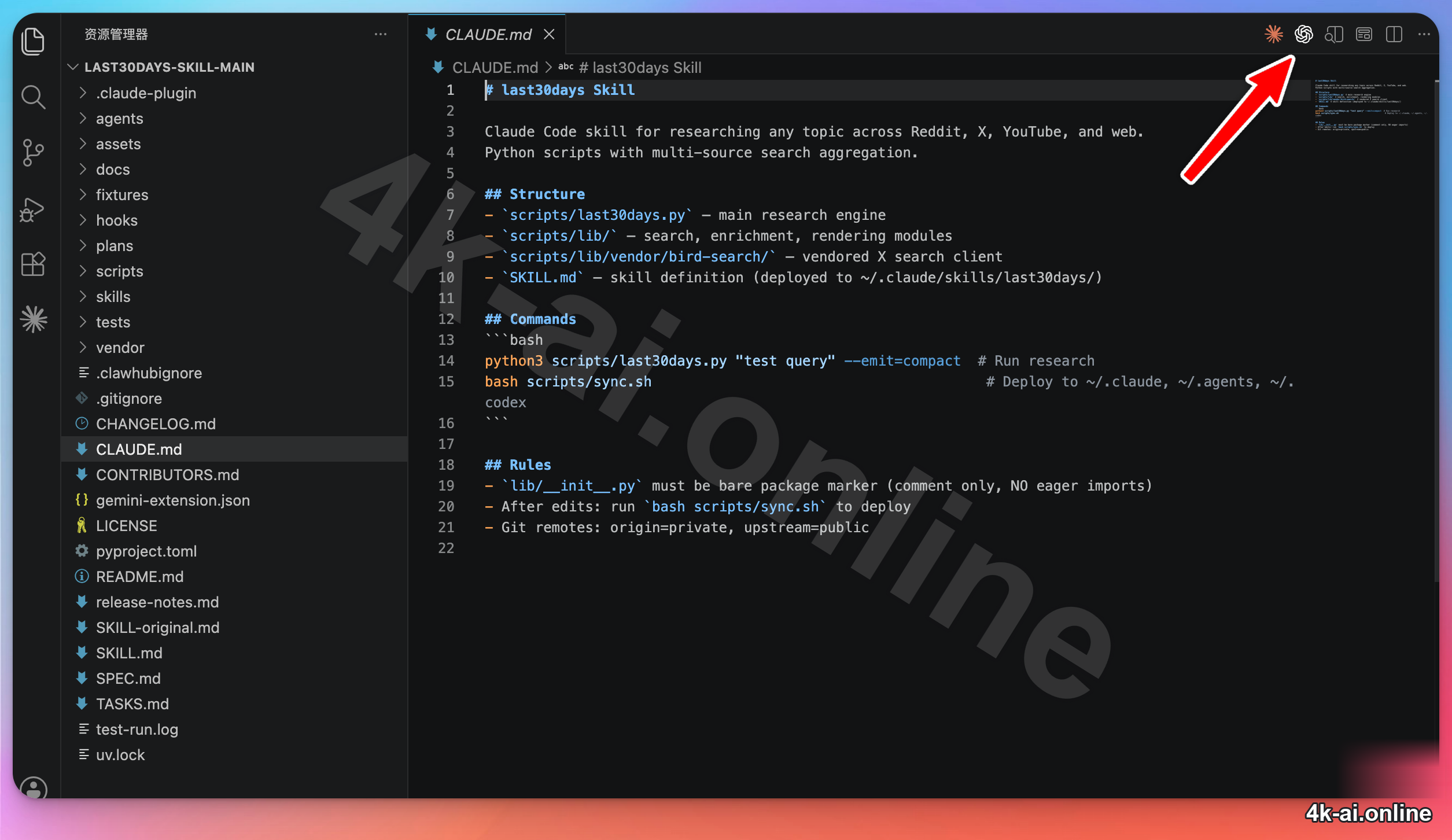Image resolution: width=1452 pixels, height=840 pixels.
Task: Click the 'Git remotes: origin=private' rule line
Action: pos(677,528)
